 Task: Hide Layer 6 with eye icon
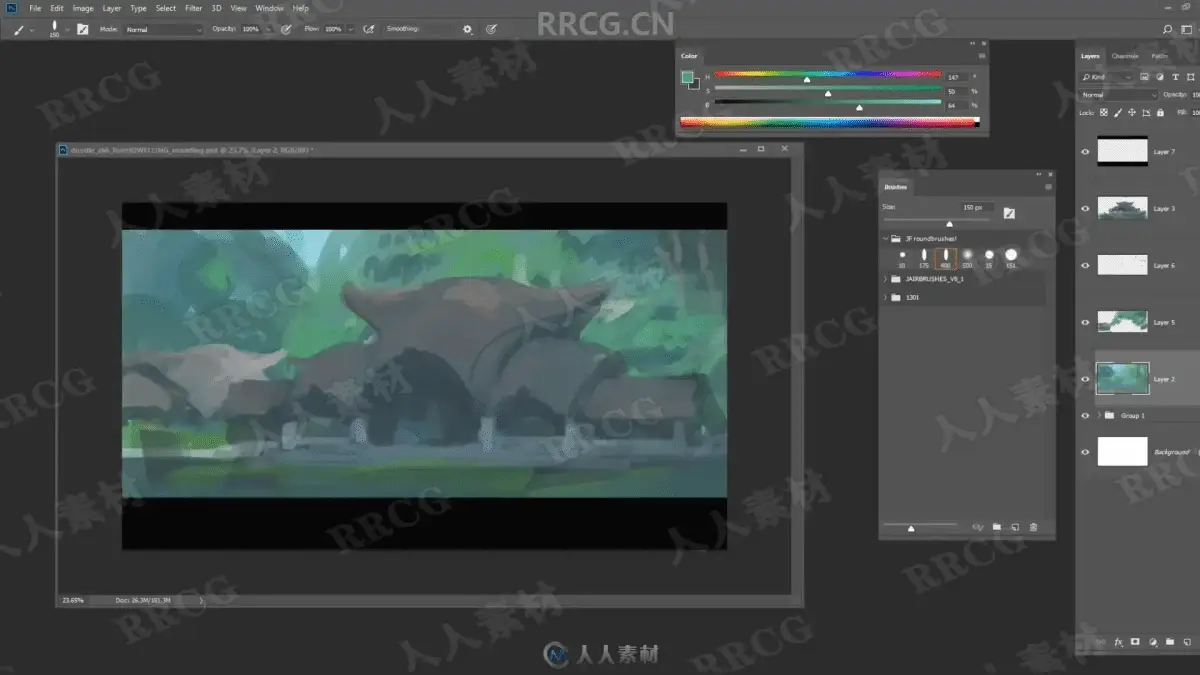click(1086, 265)
